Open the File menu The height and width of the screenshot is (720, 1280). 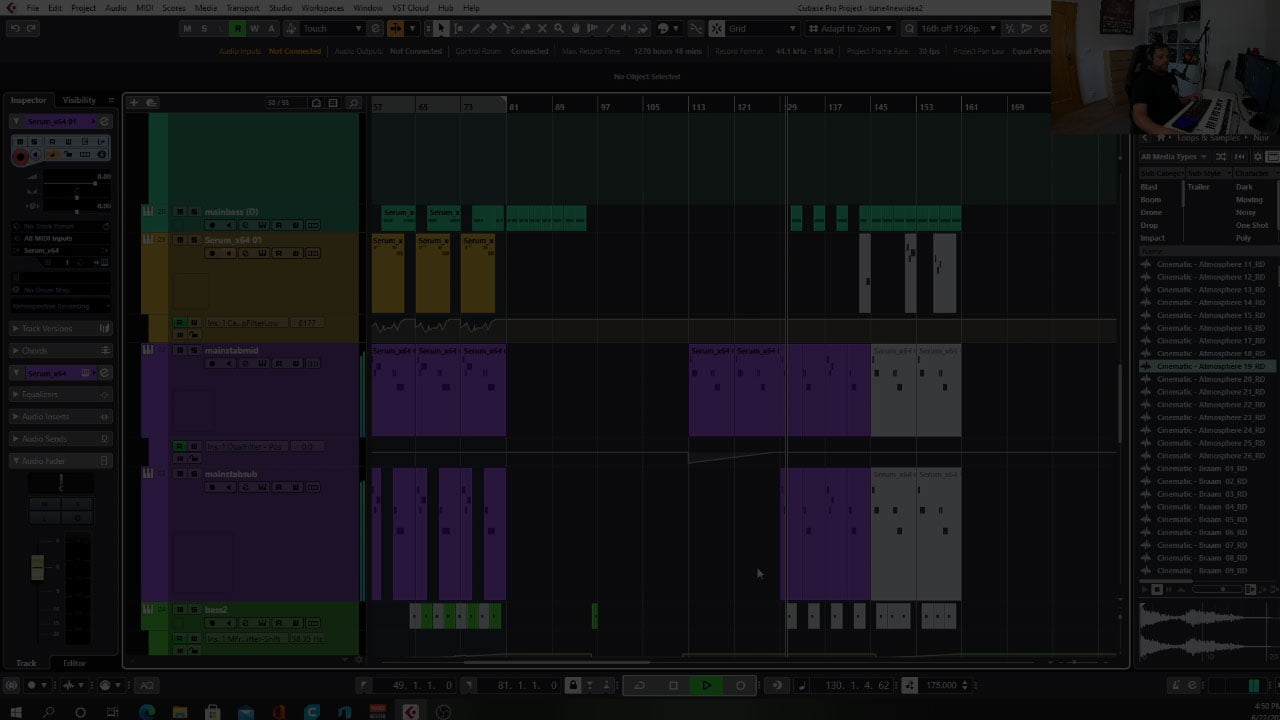[33, 8]
